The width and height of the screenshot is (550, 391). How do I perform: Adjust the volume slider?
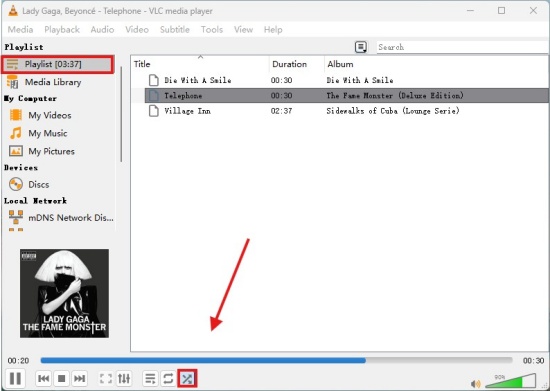(x=511, y=381)
